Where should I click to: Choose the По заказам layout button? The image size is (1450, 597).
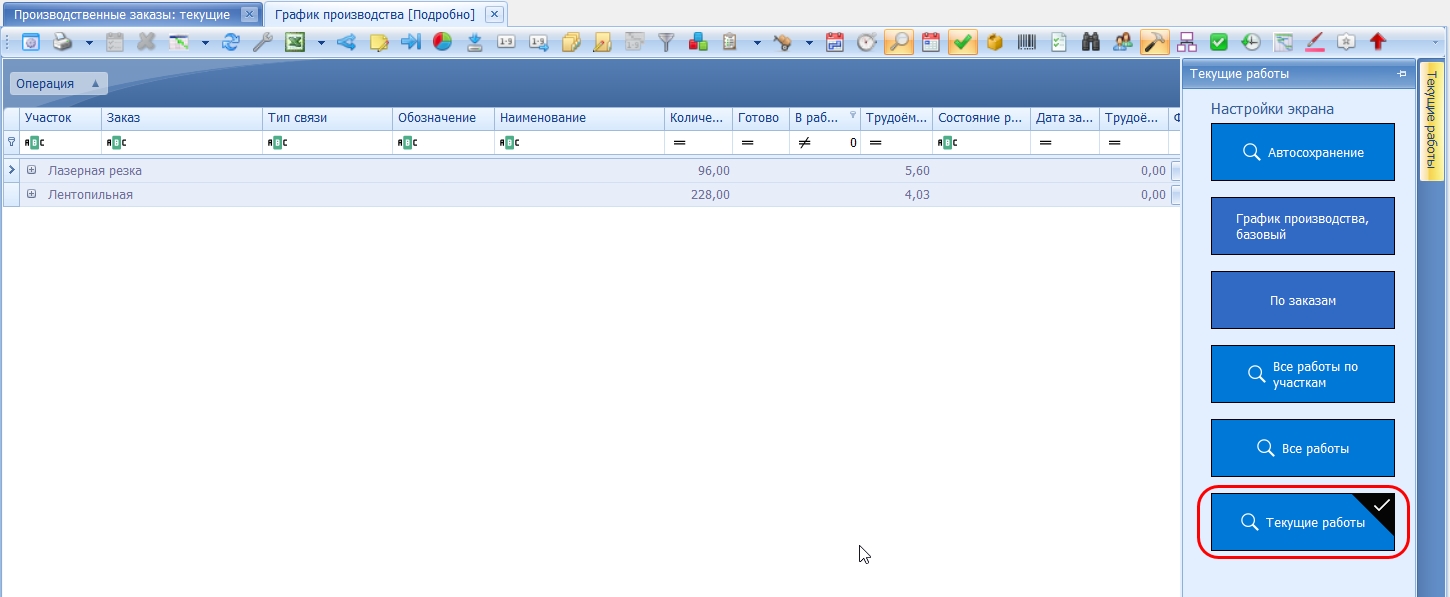point(1302,300)
